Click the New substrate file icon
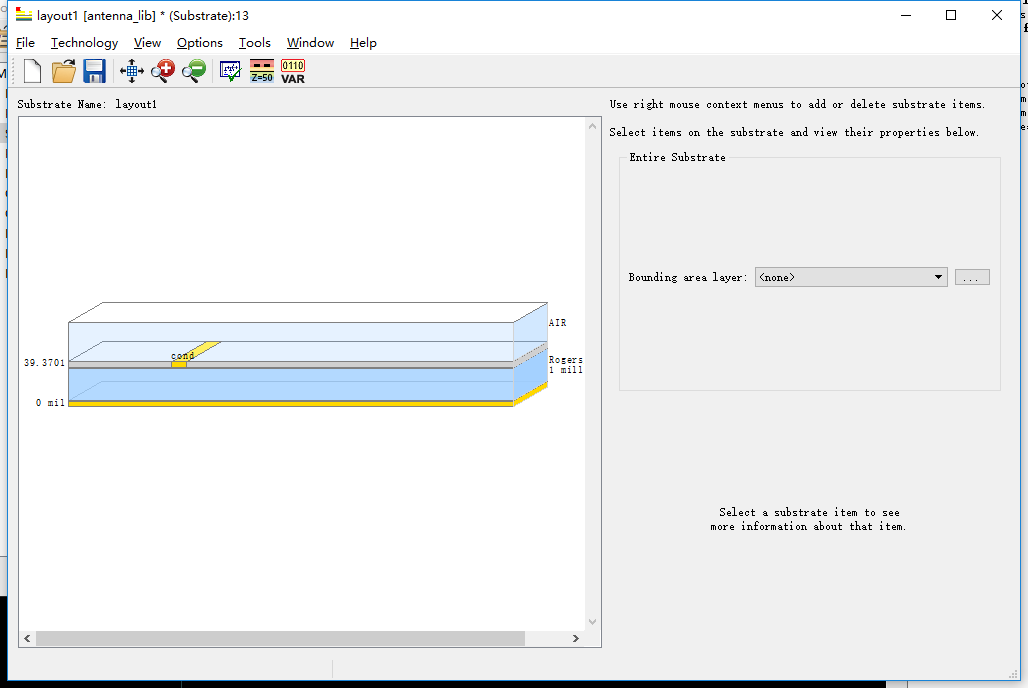This screenshot has width=1028, height=688. (32, 71)
